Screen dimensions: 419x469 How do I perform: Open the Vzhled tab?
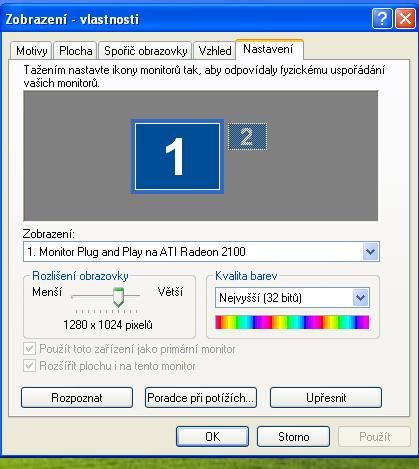(x=215, y=51)
